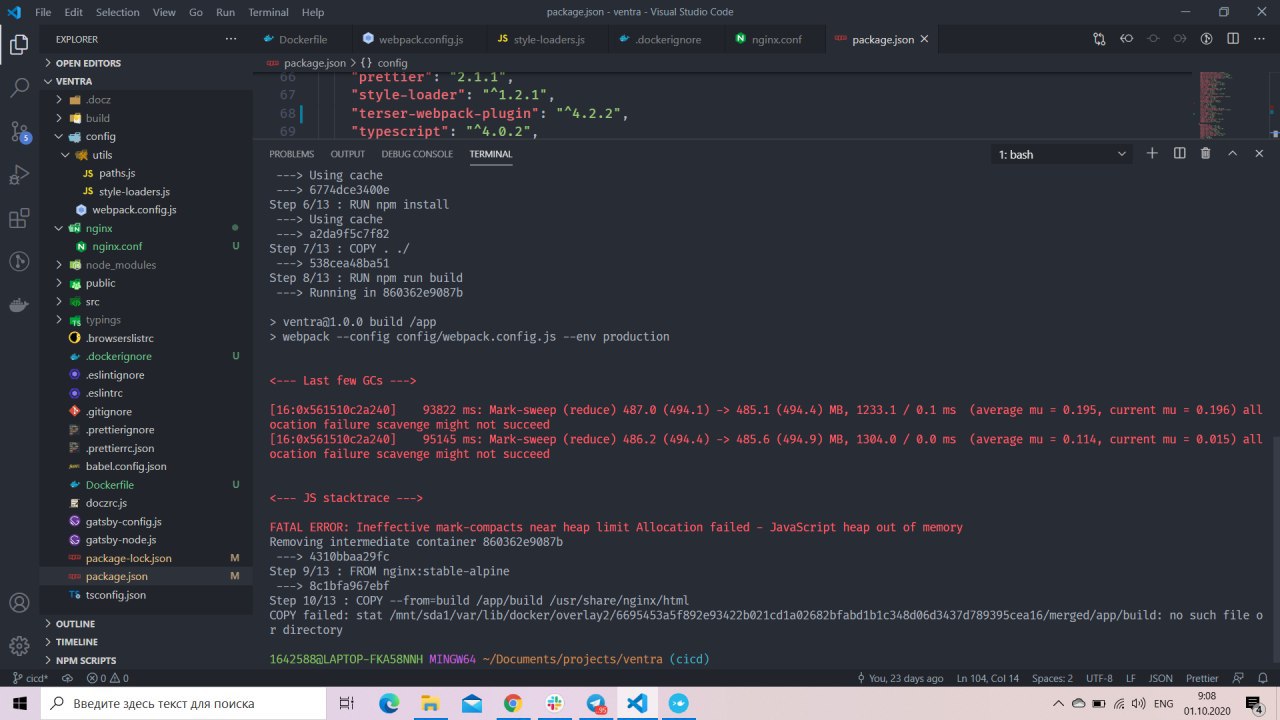This screenshot has height=720, width=1280.
Task: Collapse the config folder
Action: [146, 136]
